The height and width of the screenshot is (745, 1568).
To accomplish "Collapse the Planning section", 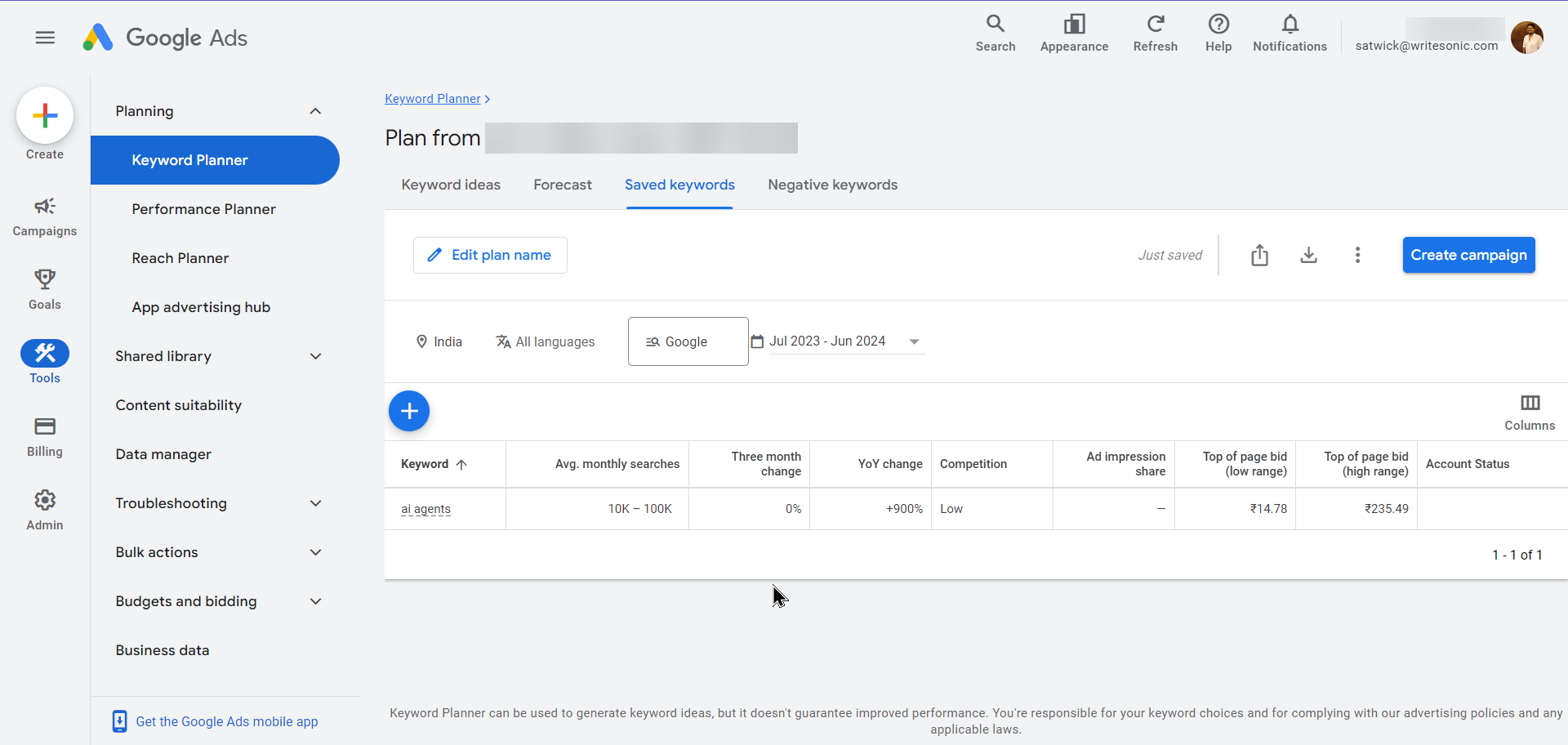I will 315,111.
